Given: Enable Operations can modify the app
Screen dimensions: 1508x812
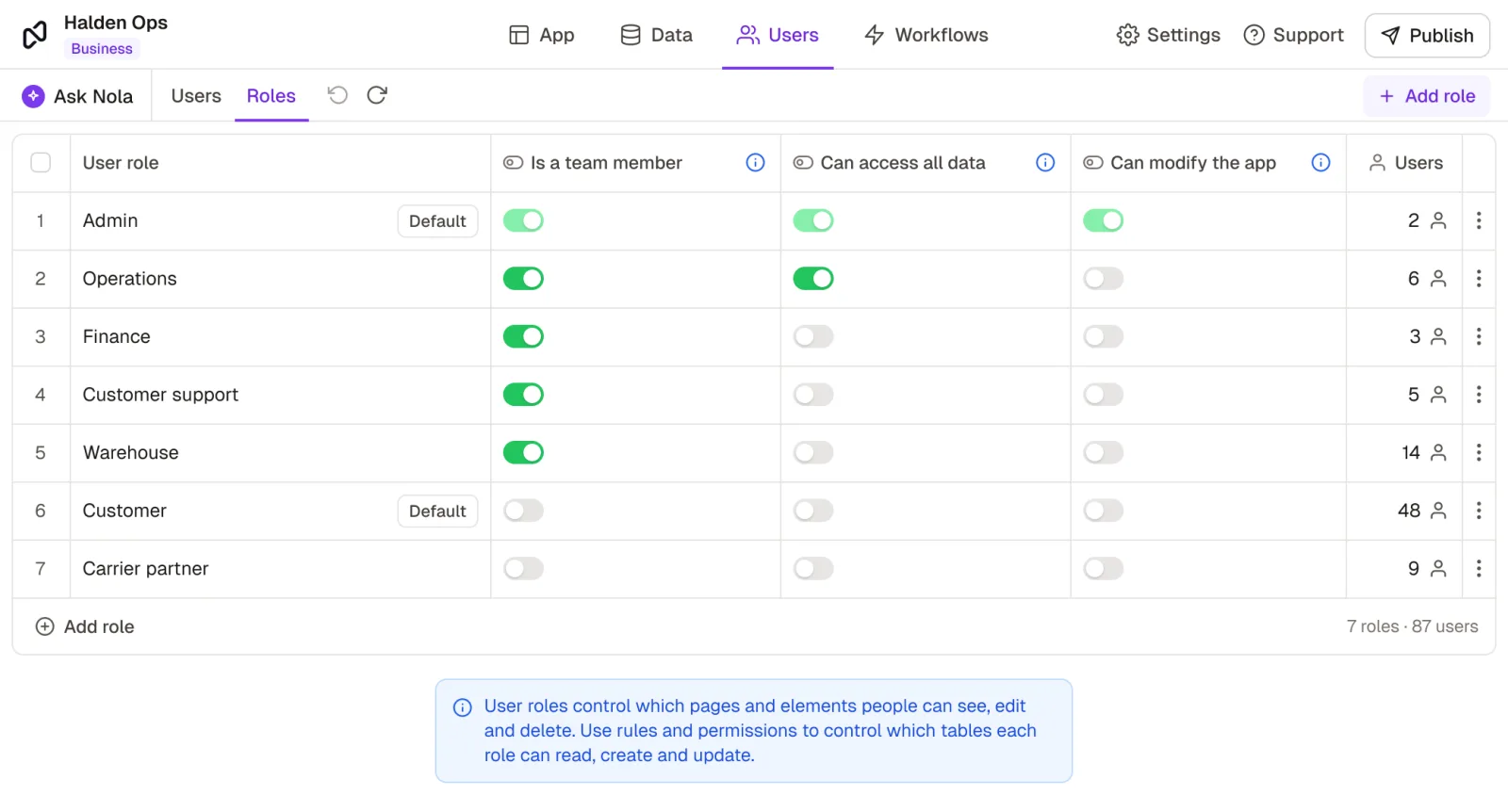Looking at the screenshot, I should pyautogui.click(x=1104, y=279).
